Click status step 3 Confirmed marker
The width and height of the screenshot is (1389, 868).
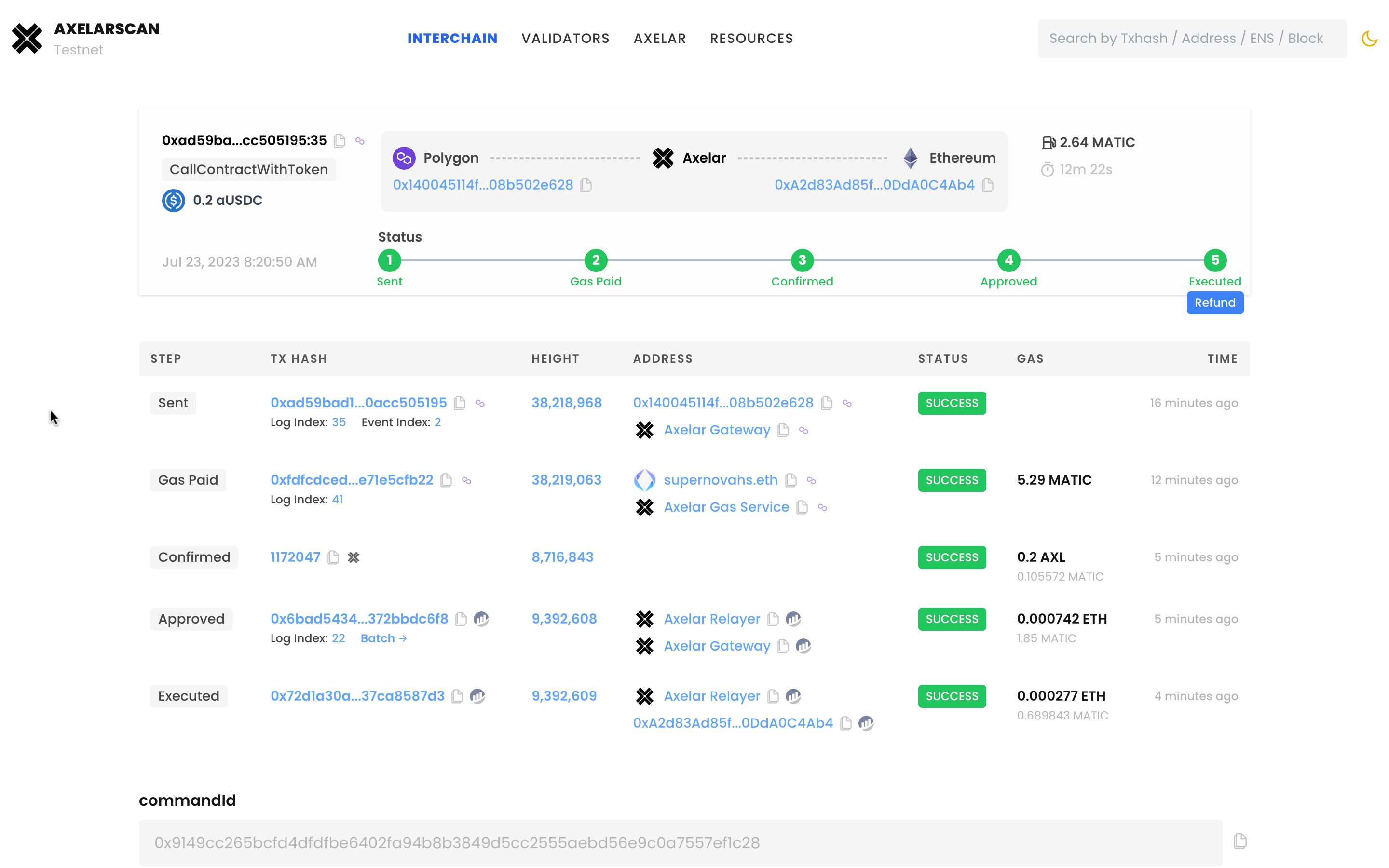pos(803,260)
